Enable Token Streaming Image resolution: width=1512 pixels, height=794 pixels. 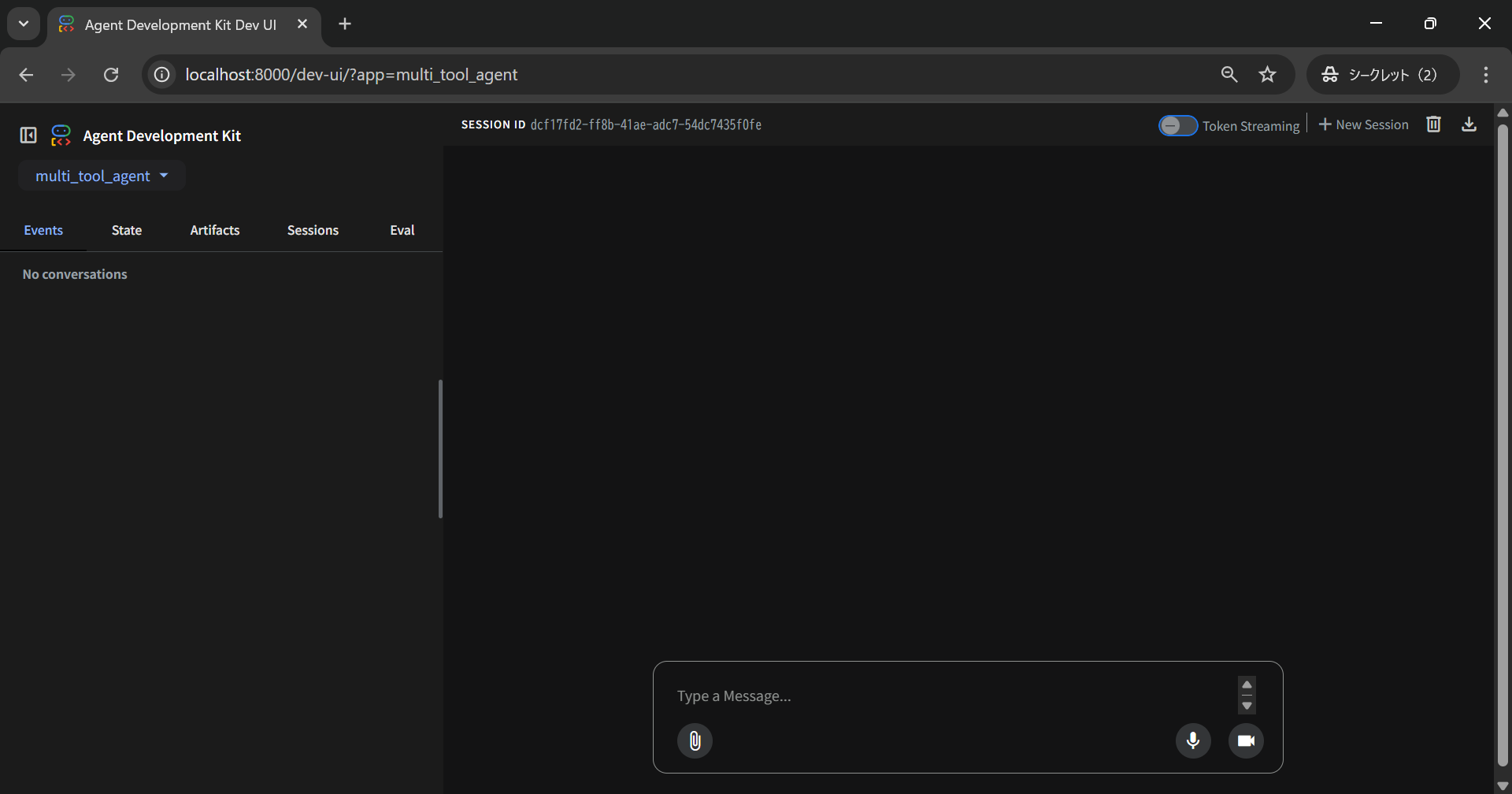[x=1177, y=125]
